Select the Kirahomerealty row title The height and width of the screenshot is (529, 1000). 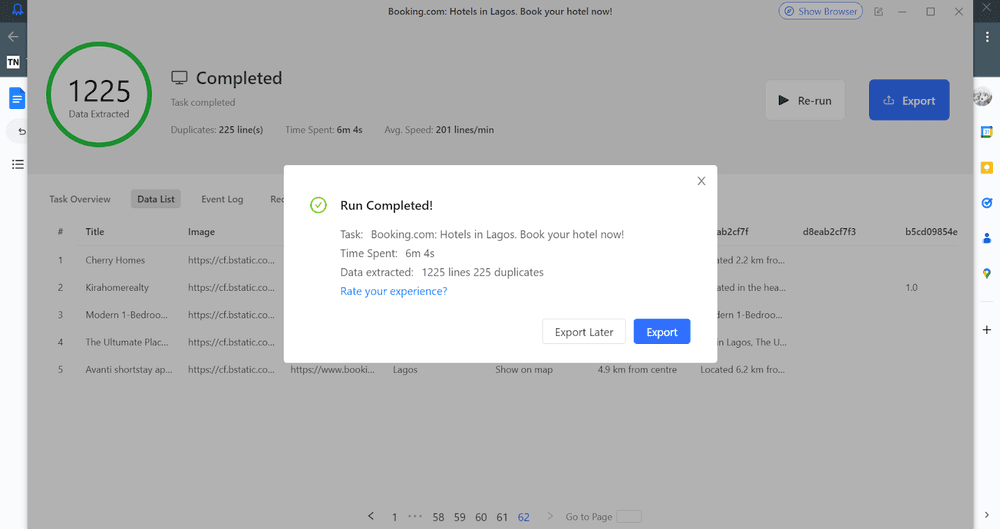[117, 288]
